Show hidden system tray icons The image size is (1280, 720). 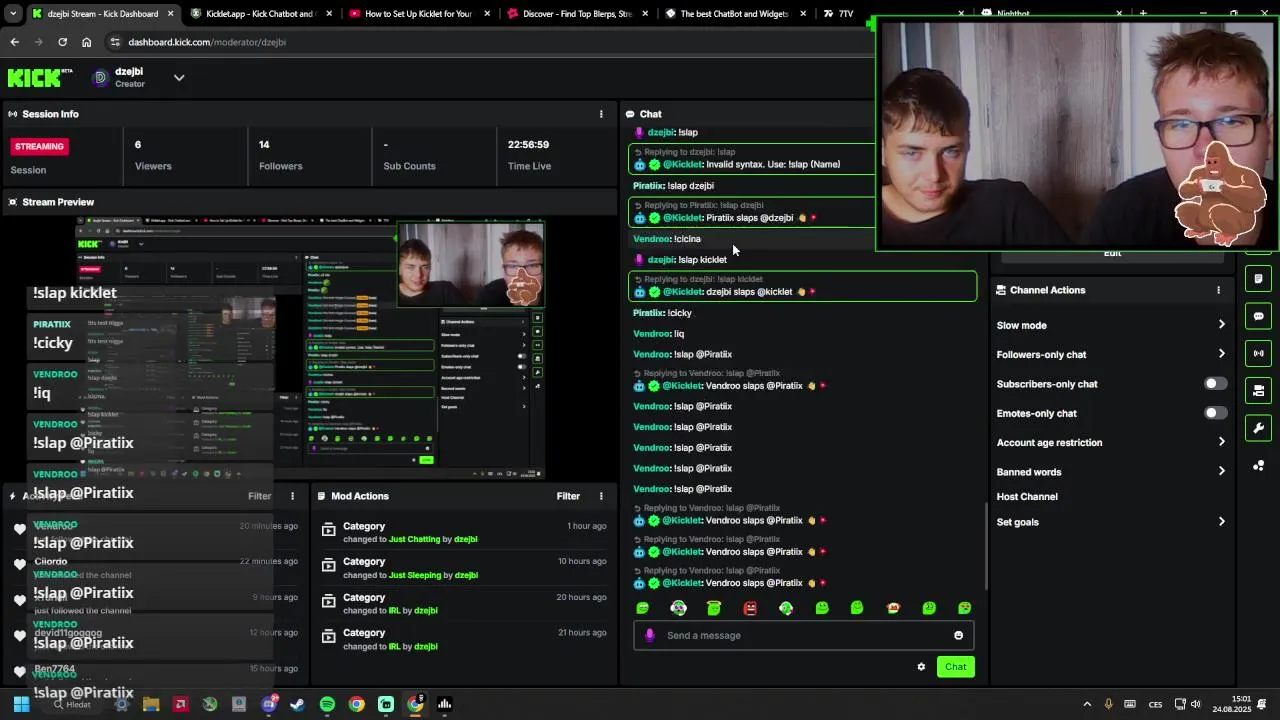[x=1087, y=704]
